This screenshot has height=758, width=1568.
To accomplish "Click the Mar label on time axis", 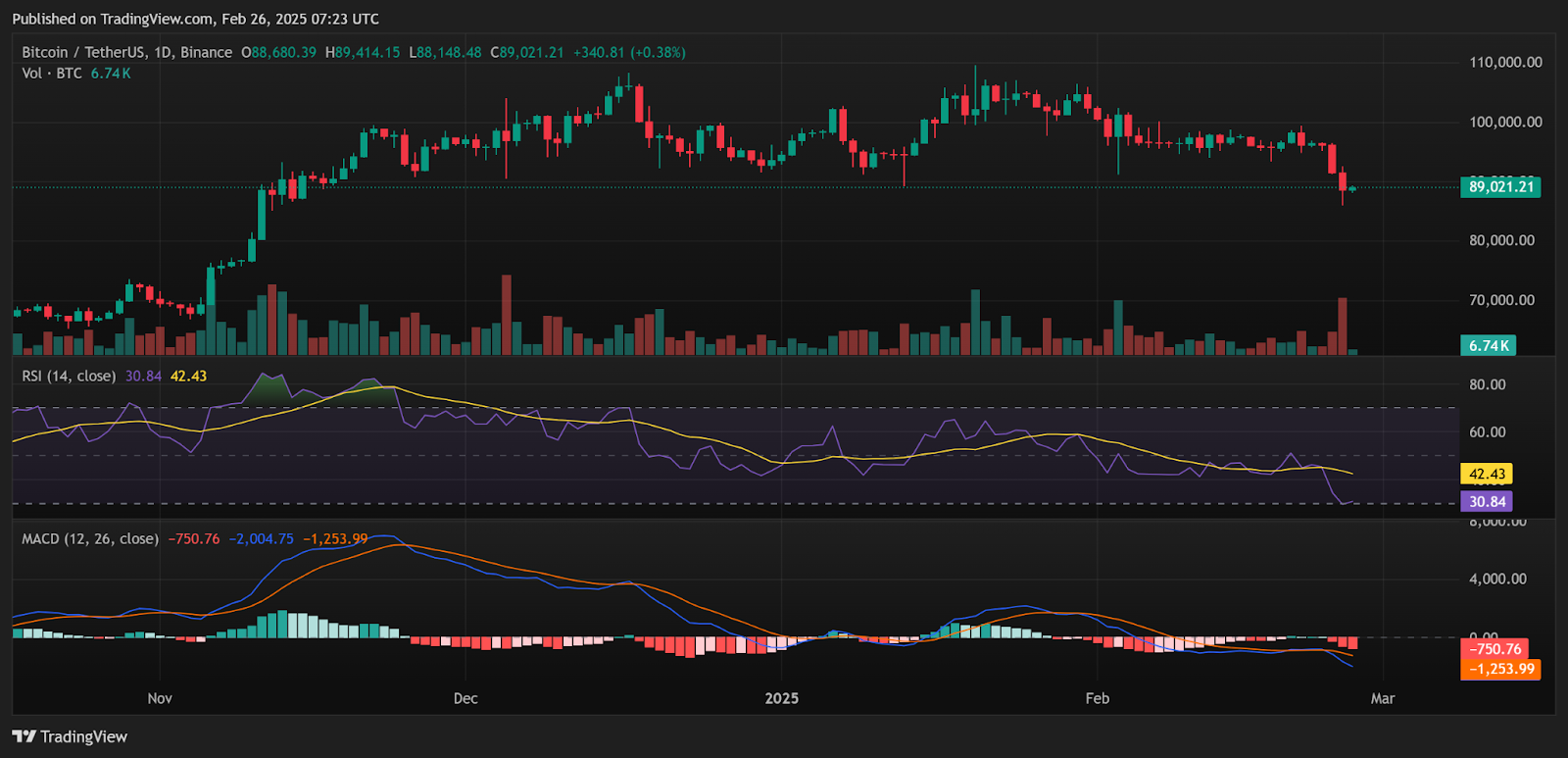I will pyautogui.click(x=1382, y=698).
